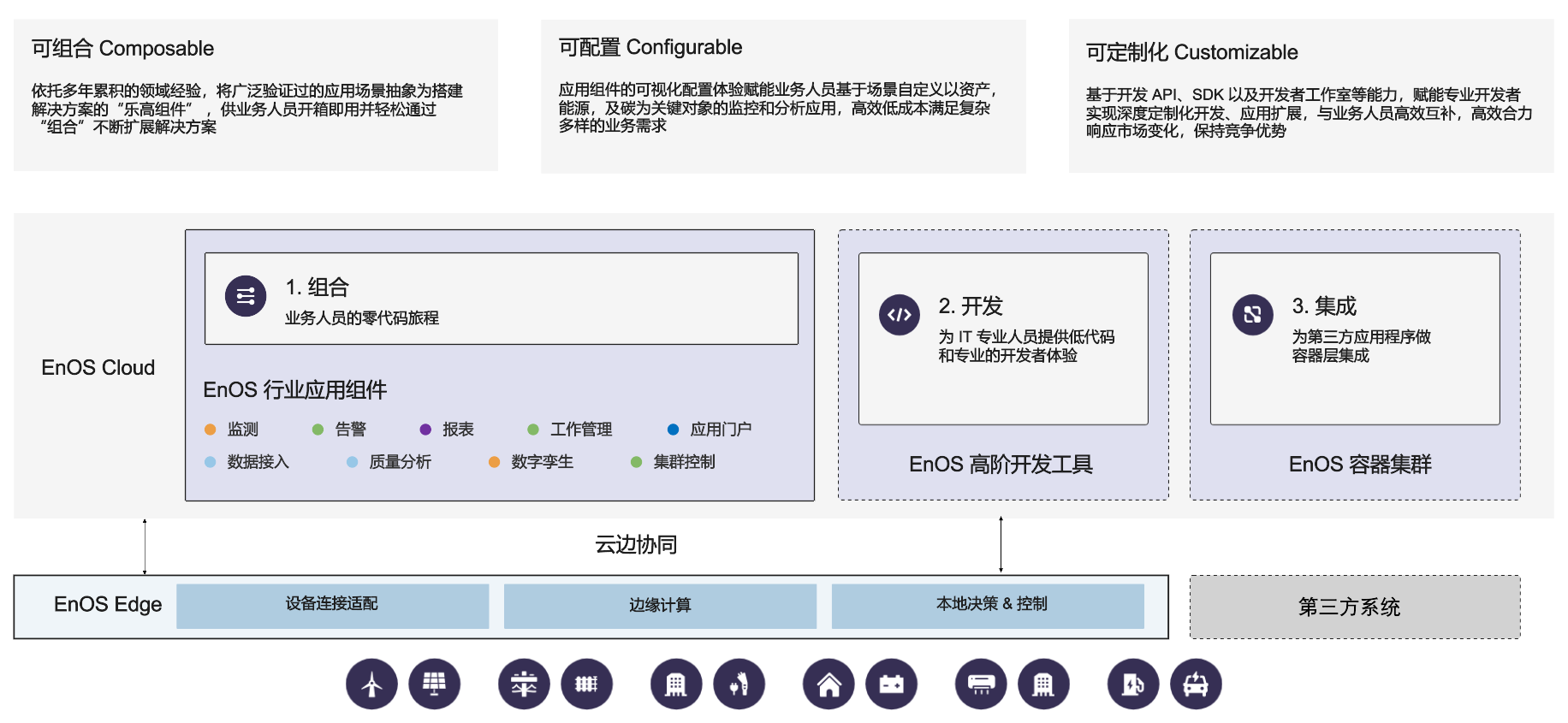1568x723 pixels.
Task: Click the code brackets icon next to 2. 开发
Action: (x=900, y=315)
